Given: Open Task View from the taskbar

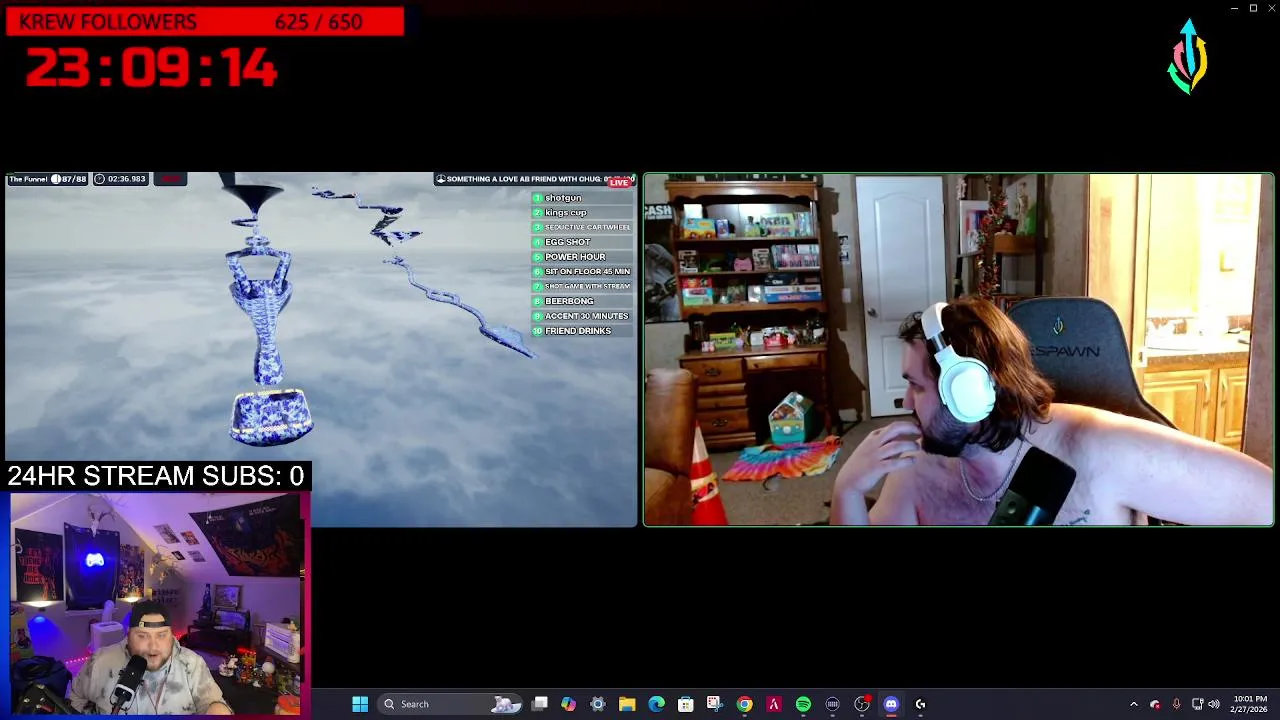Looking at the screenshot, I should click(x=540, y=704).
